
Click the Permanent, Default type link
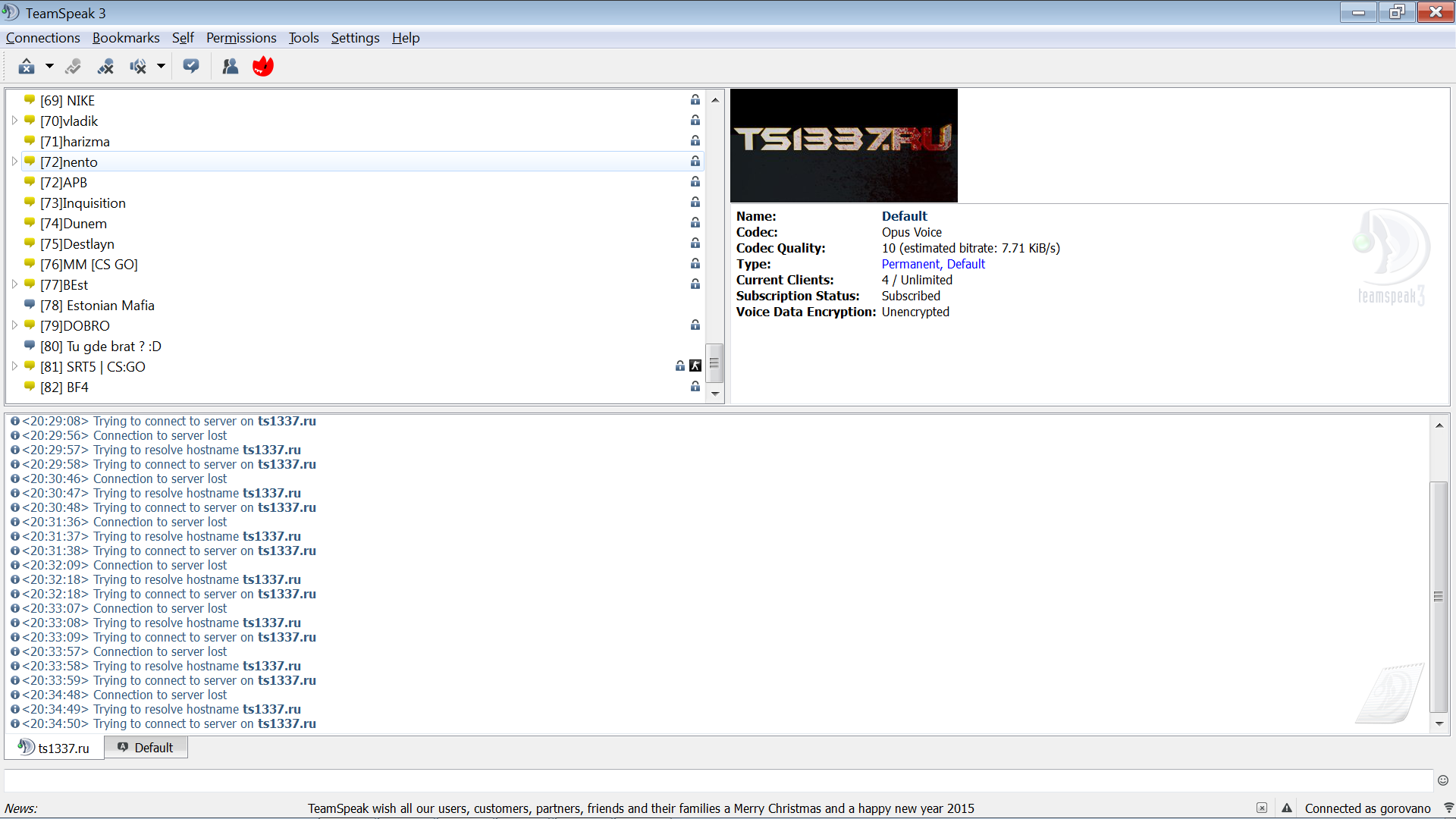click(933, 264)
